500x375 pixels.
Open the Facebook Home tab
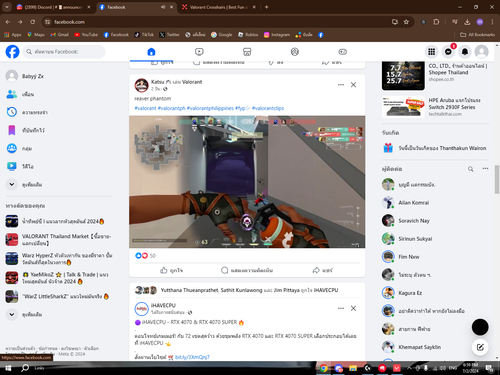(x=151, y=52)
